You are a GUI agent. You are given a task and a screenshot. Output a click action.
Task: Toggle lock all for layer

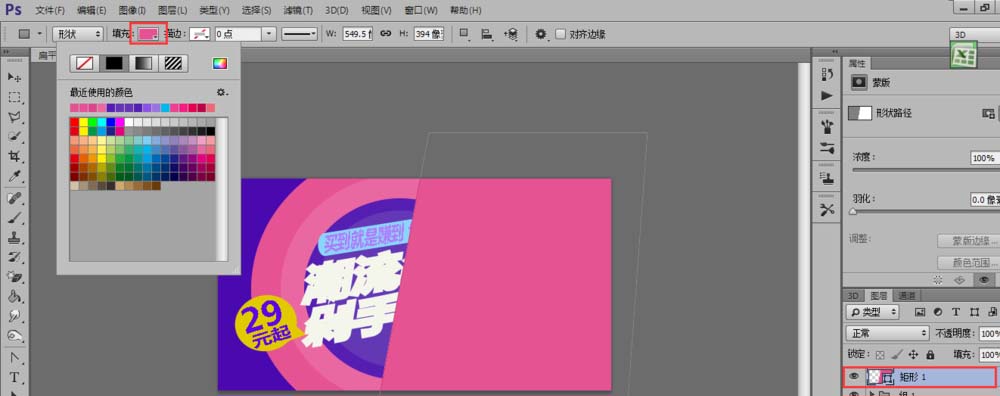(930, 355)
